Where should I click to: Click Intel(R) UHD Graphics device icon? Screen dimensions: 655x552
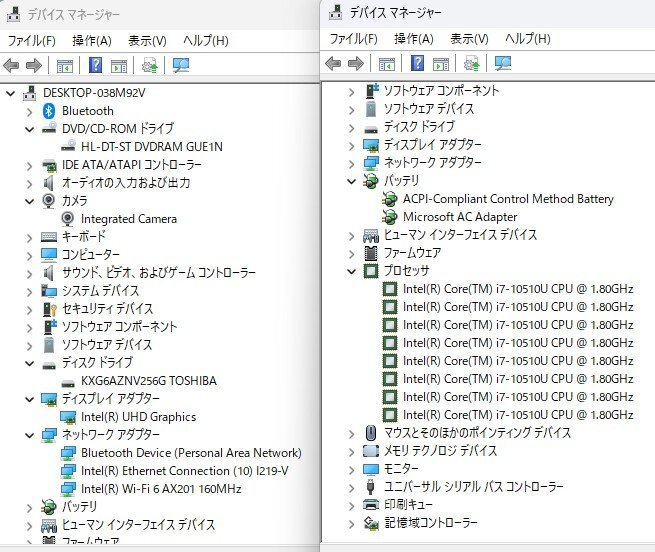(68, 417)
